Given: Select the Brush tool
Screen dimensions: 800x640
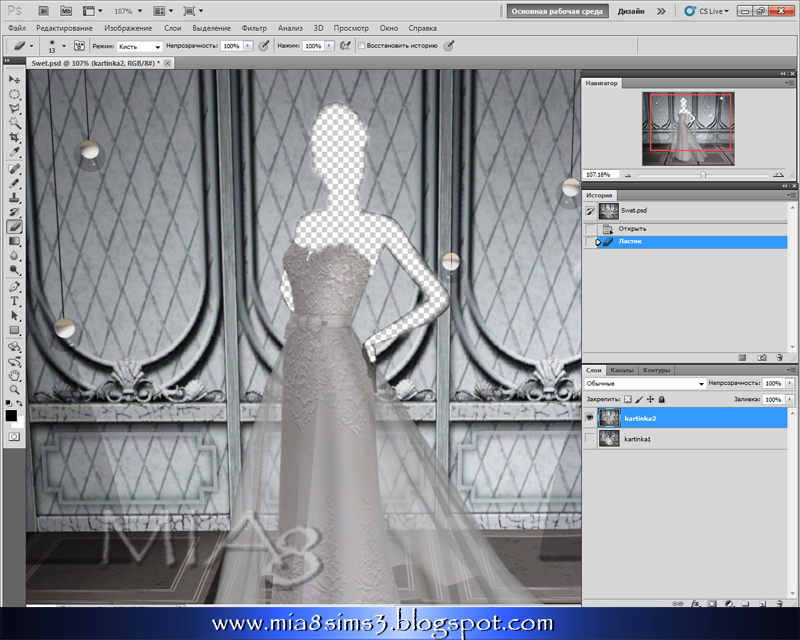Looking at the screenshot, I should pos(14,183).
